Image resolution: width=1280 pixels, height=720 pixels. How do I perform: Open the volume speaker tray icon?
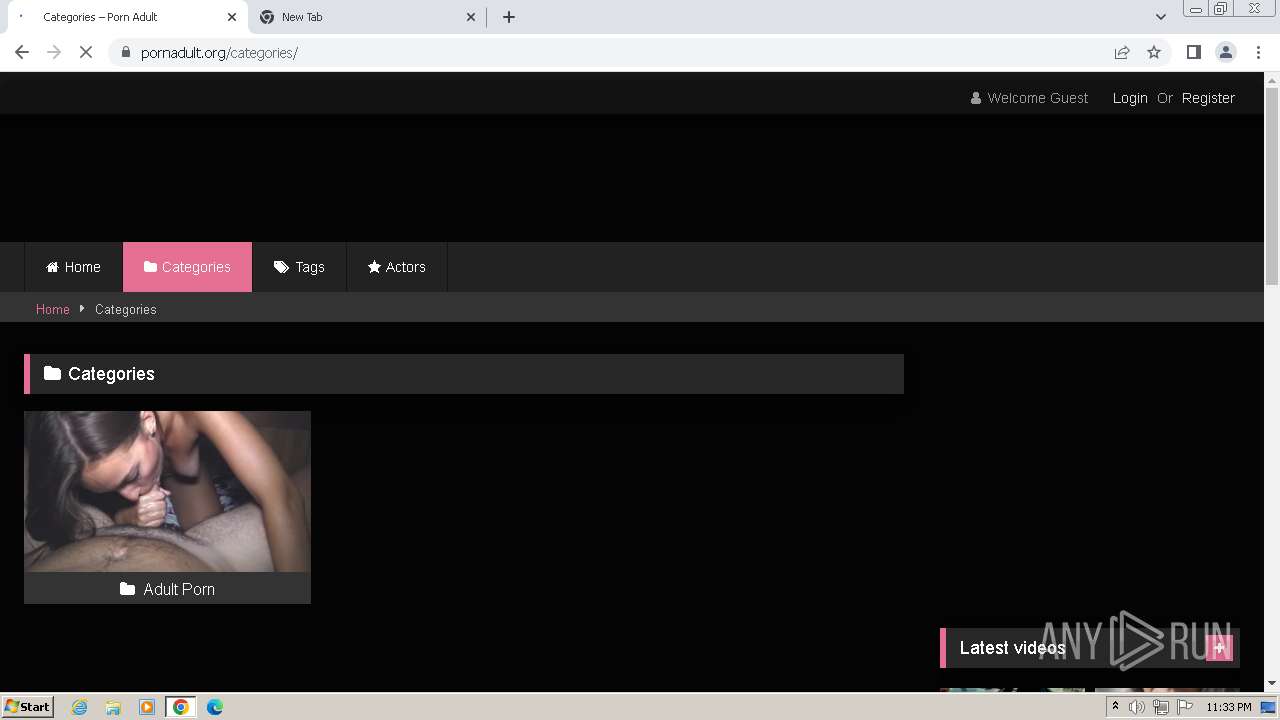1137,707
